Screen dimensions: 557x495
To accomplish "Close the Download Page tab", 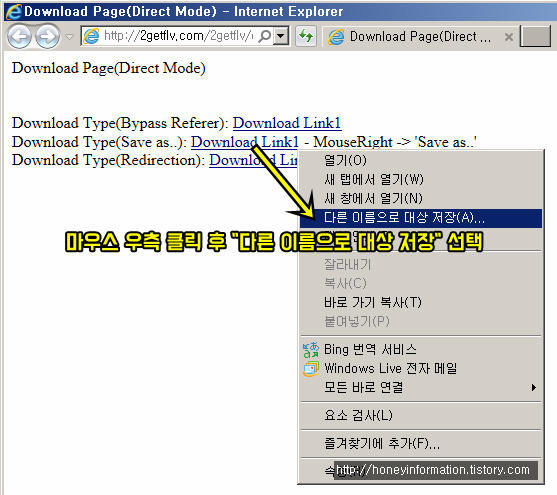I will pyautogui.click(x=509, y=37).
